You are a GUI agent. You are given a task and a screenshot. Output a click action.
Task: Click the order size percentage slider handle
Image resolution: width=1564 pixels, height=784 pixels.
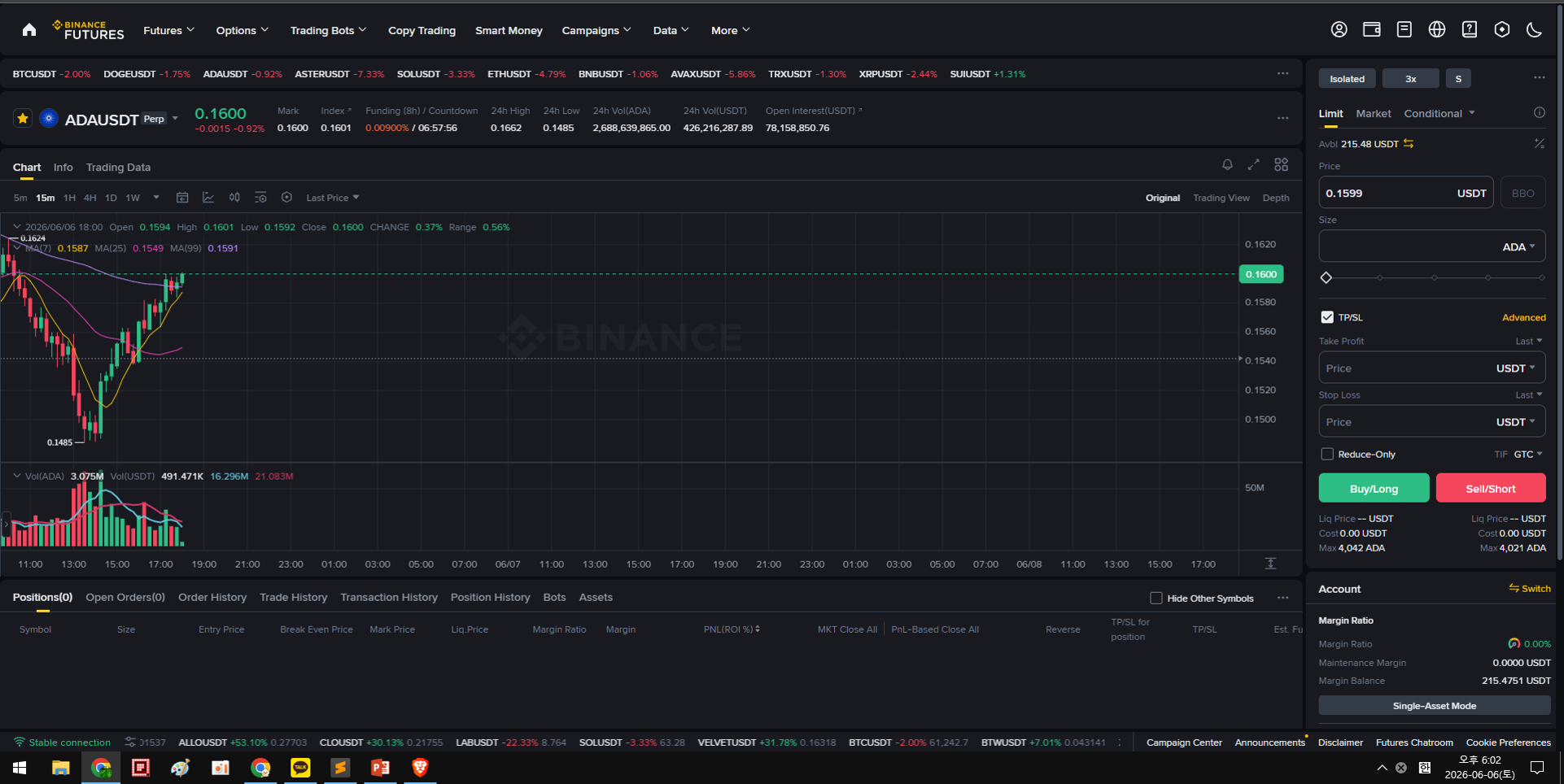point(1326,277)
